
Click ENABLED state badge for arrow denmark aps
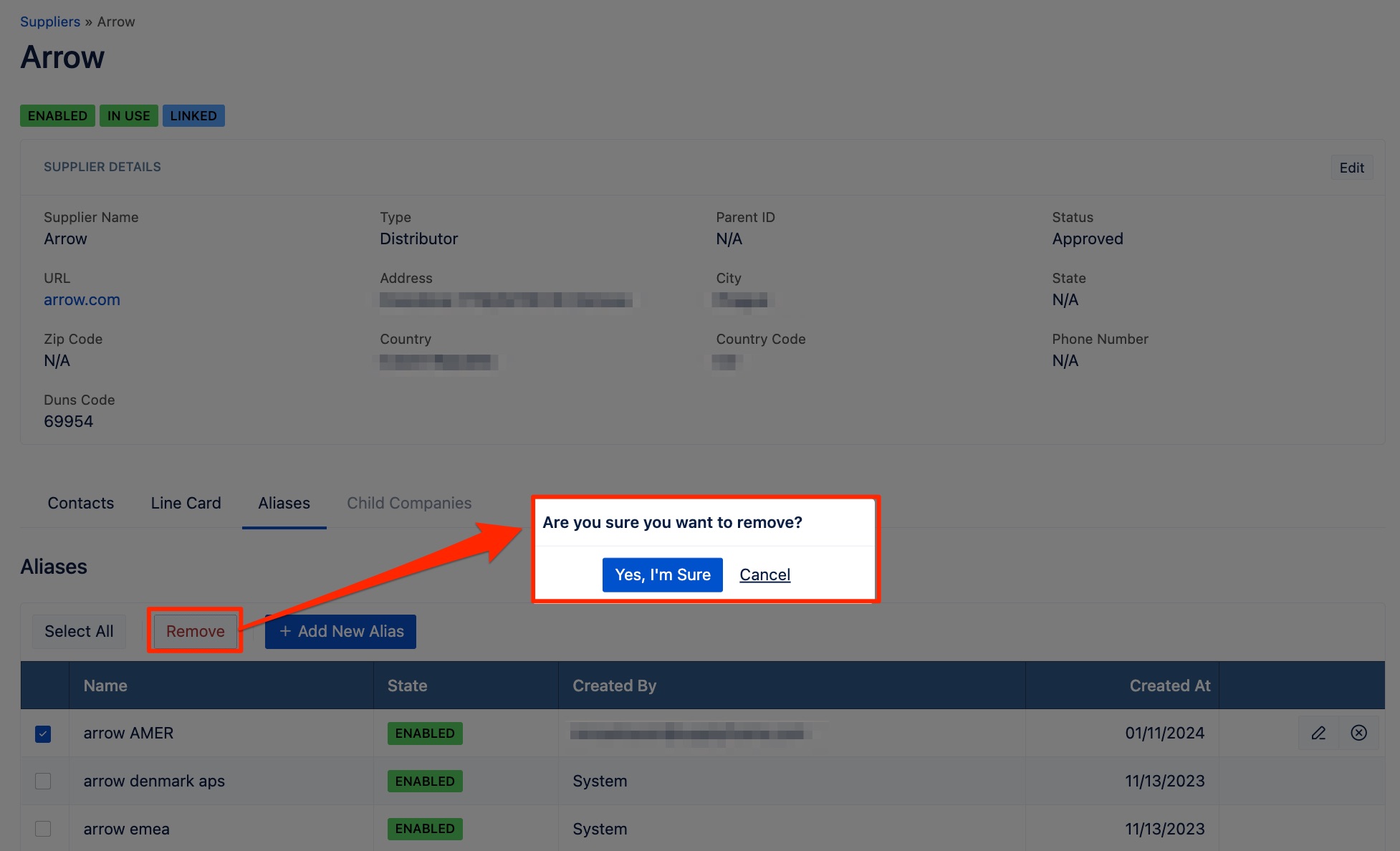[x=425, y=781]
